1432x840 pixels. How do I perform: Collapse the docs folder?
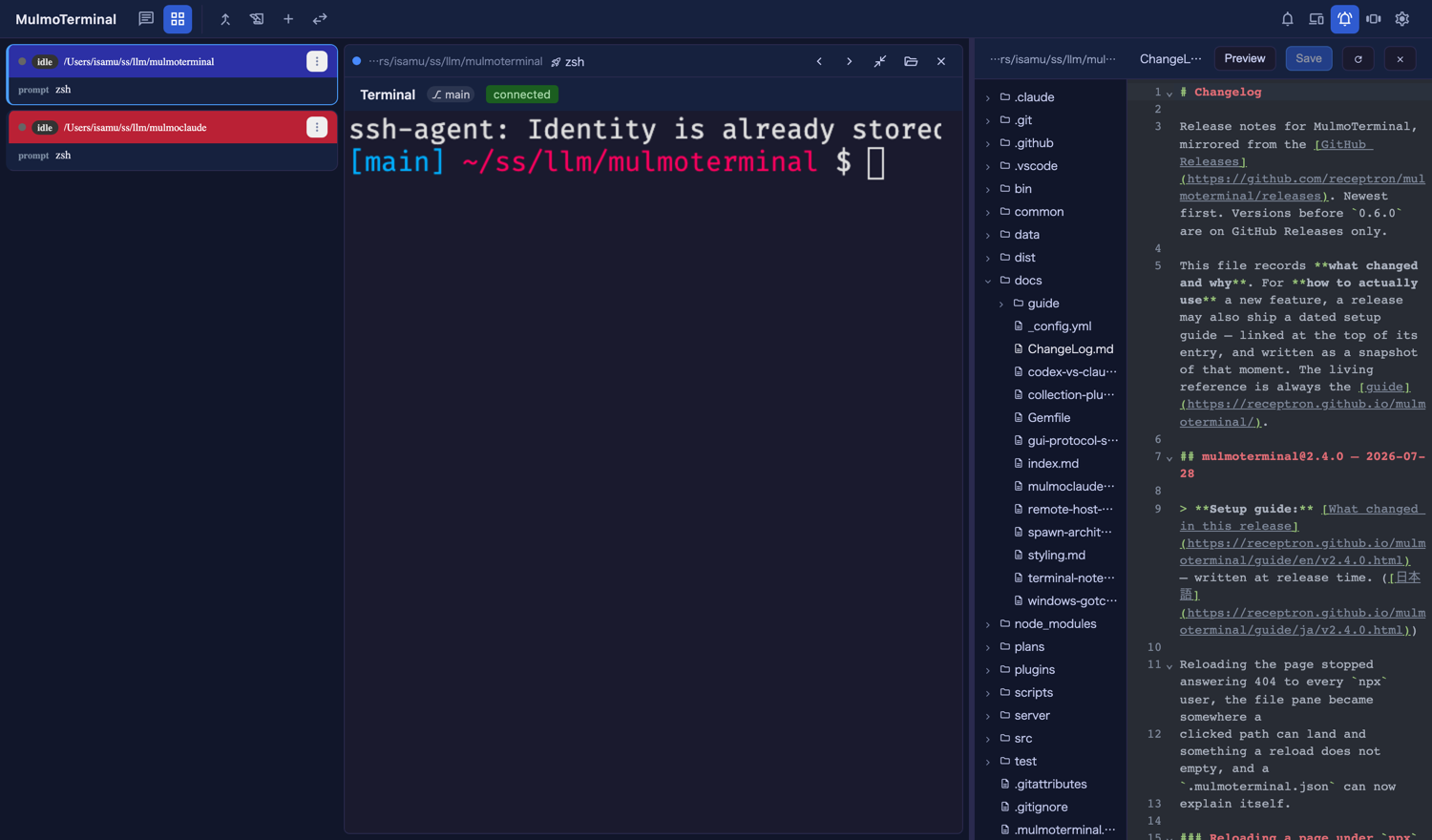click(x=1051, y=281)
